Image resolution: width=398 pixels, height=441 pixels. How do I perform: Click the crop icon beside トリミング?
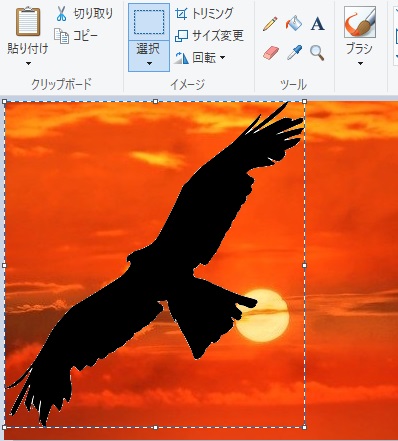(x=181, y=14)
